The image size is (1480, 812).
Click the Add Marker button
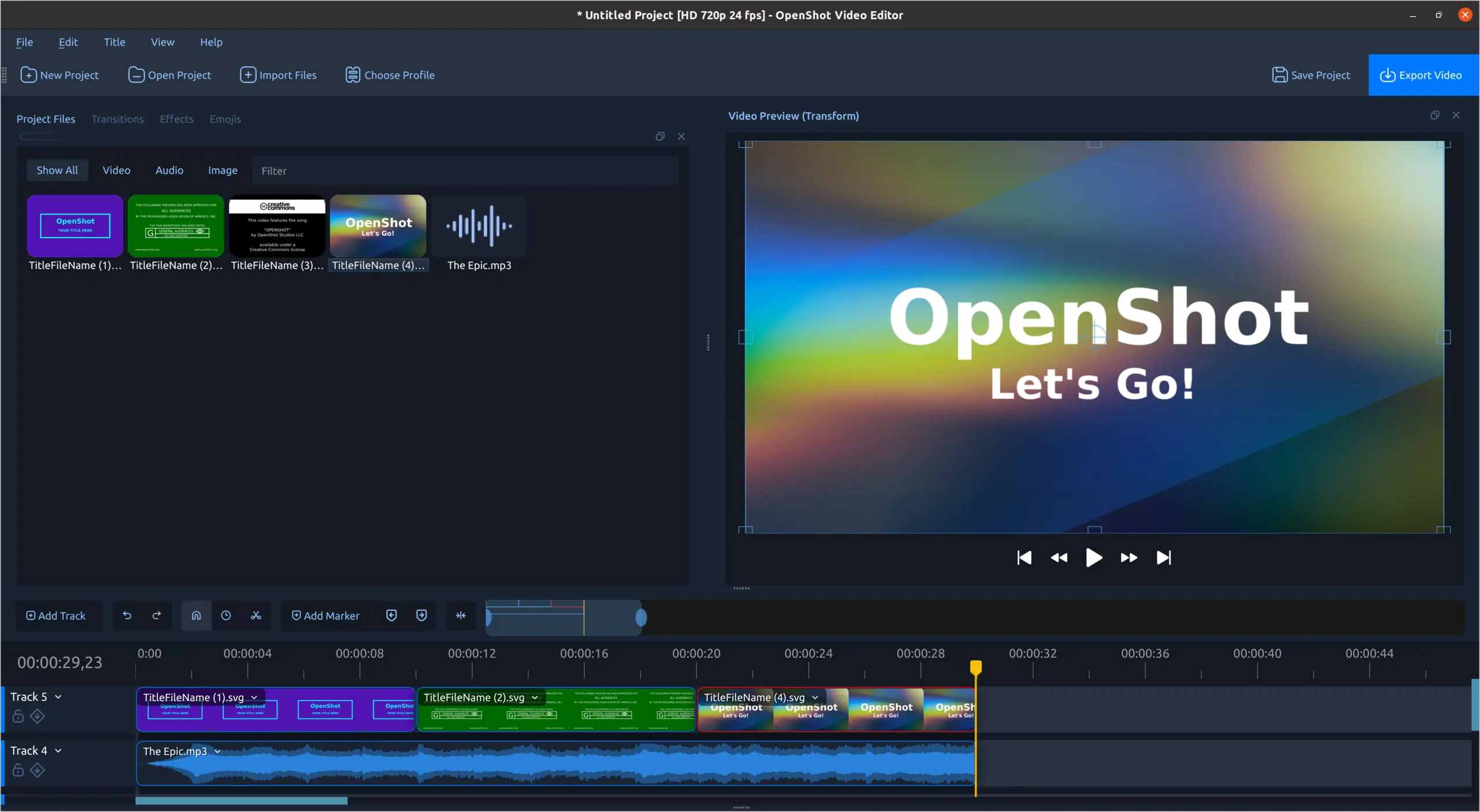(x=325, y=616)
